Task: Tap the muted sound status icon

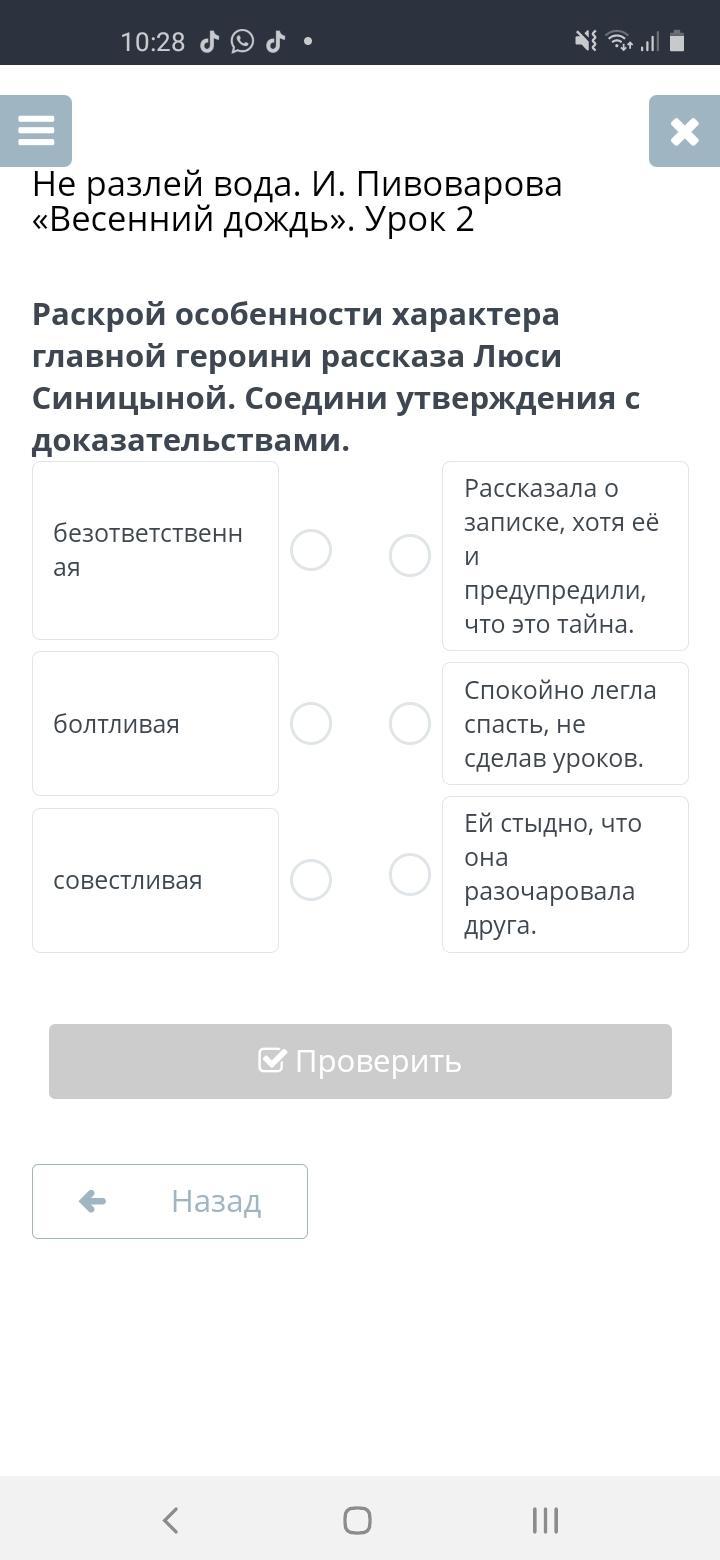Action: [x=585, y=41]
